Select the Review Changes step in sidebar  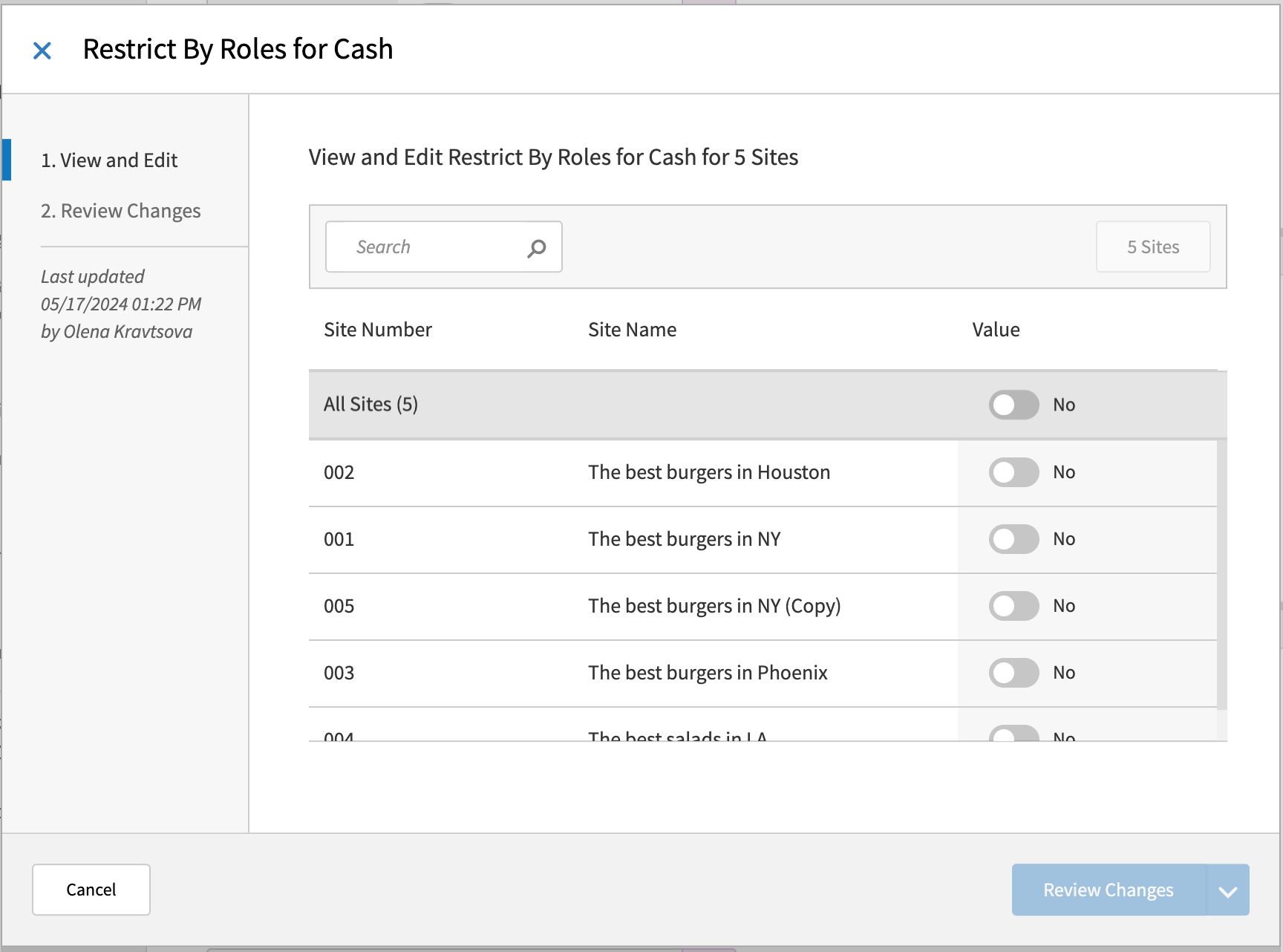pyautogui.click(x=121, y=211)
